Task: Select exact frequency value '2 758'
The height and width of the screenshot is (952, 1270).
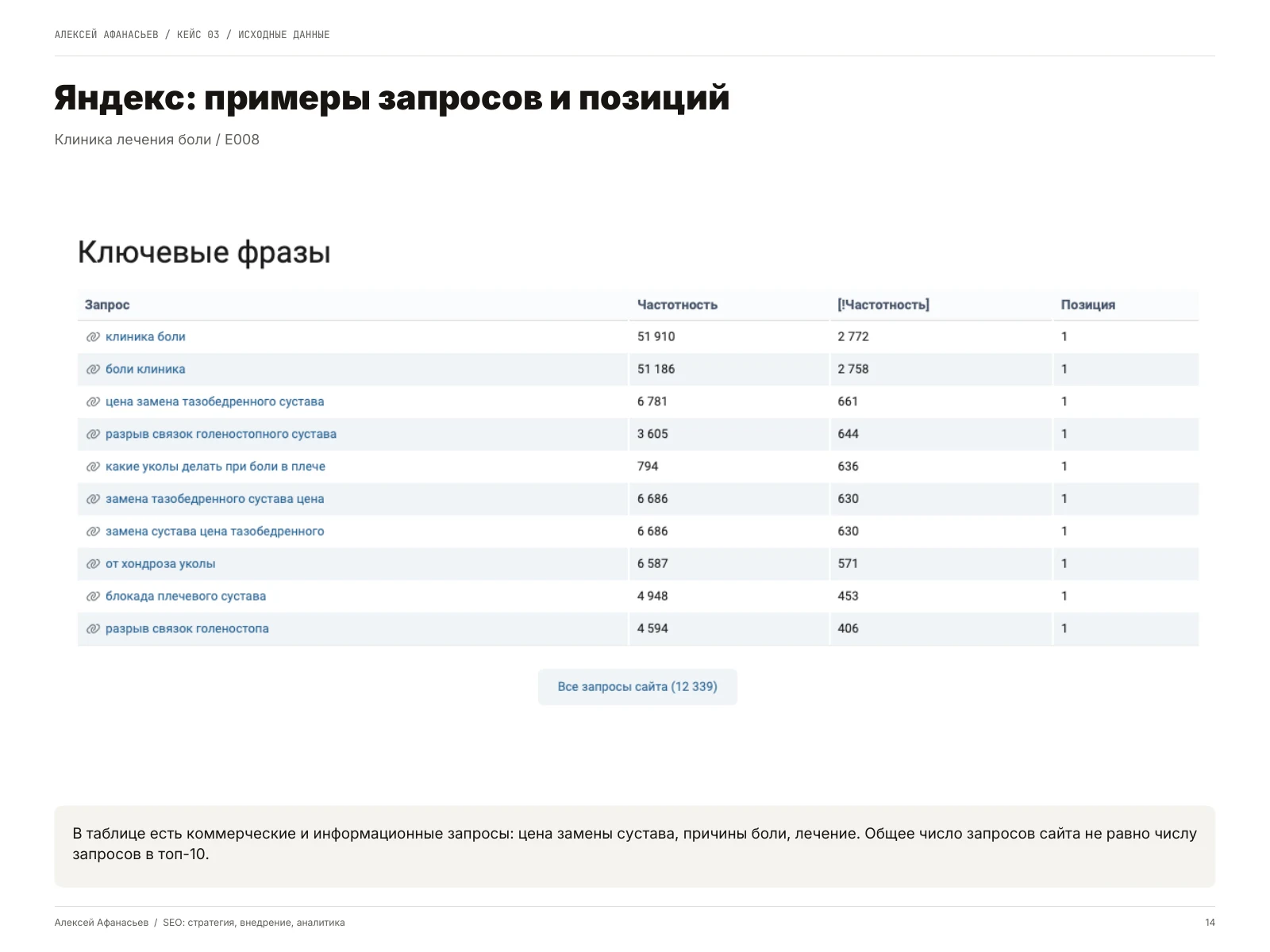Action: pos(853,369)
